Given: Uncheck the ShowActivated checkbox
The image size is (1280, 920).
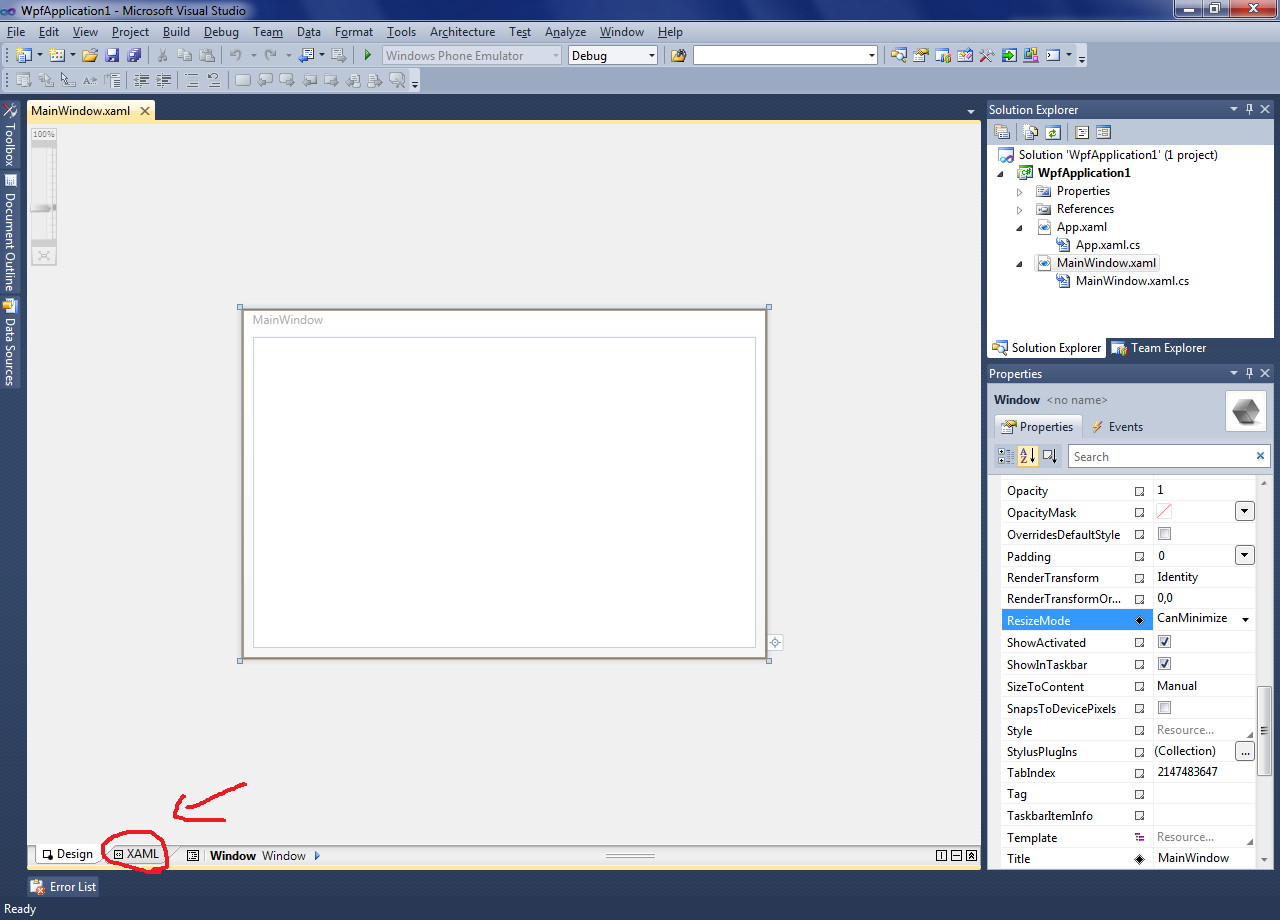Looking at the screenshot, I should coord(1164,642).
